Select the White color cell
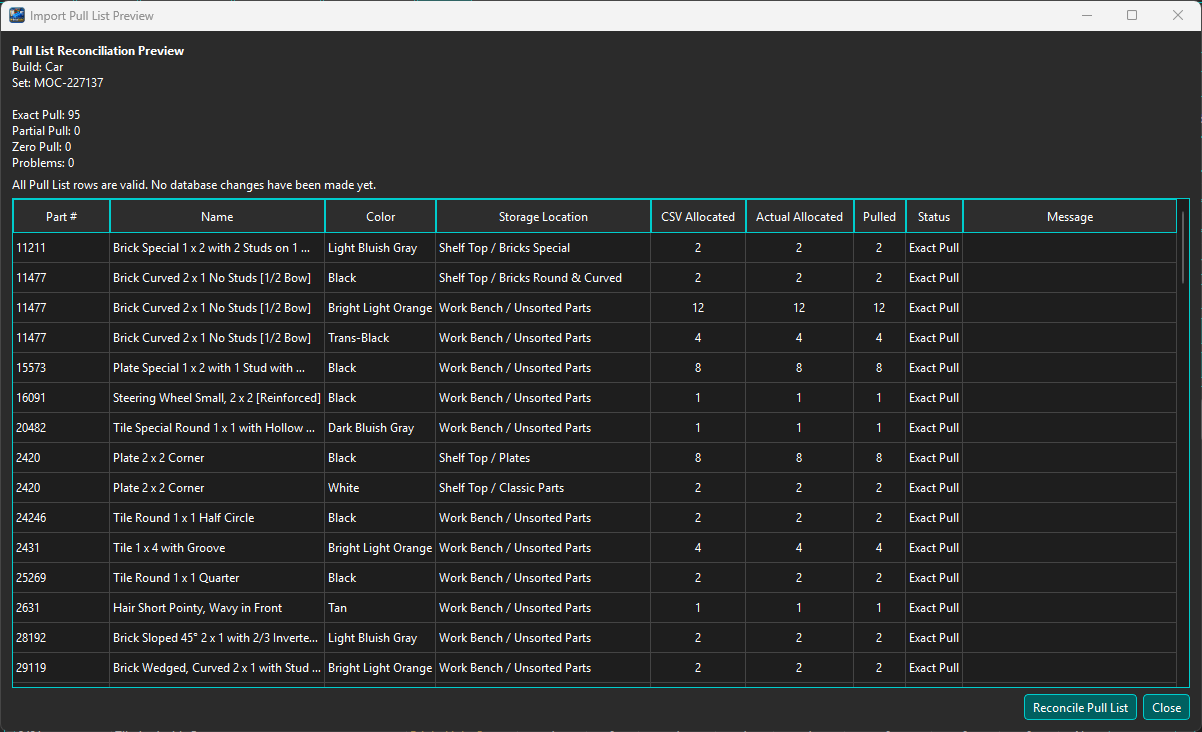This screenshot has height=732, width=1202. coord(381,488)
